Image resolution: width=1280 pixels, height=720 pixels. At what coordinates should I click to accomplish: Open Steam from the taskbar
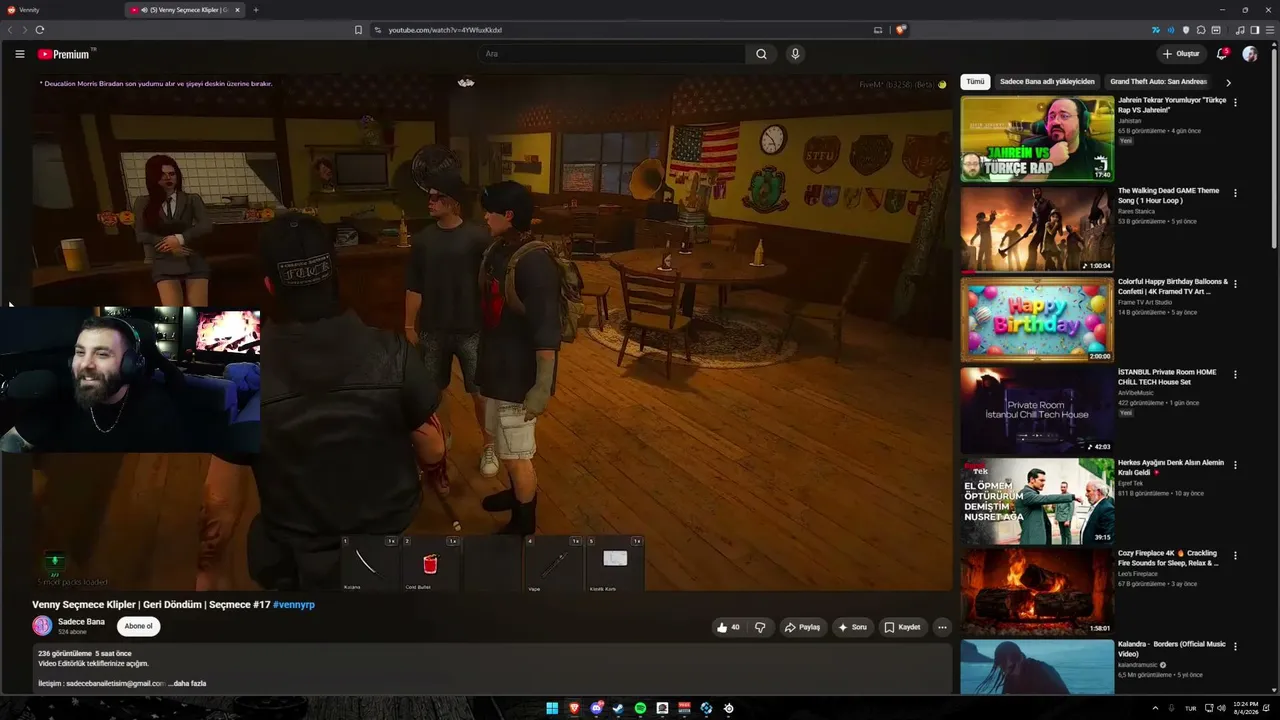[618, 708]
